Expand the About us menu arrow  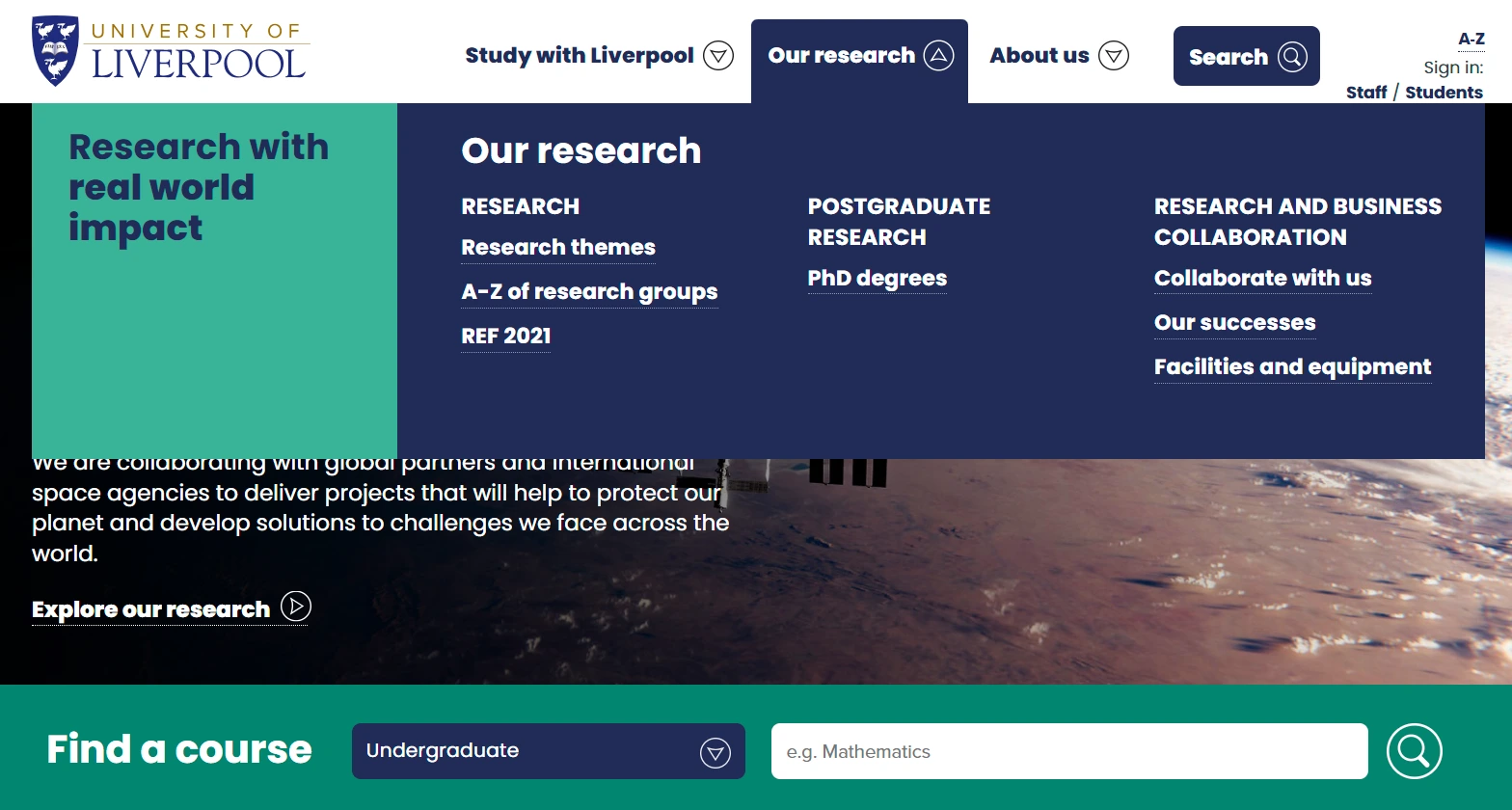click(1114, 56)
